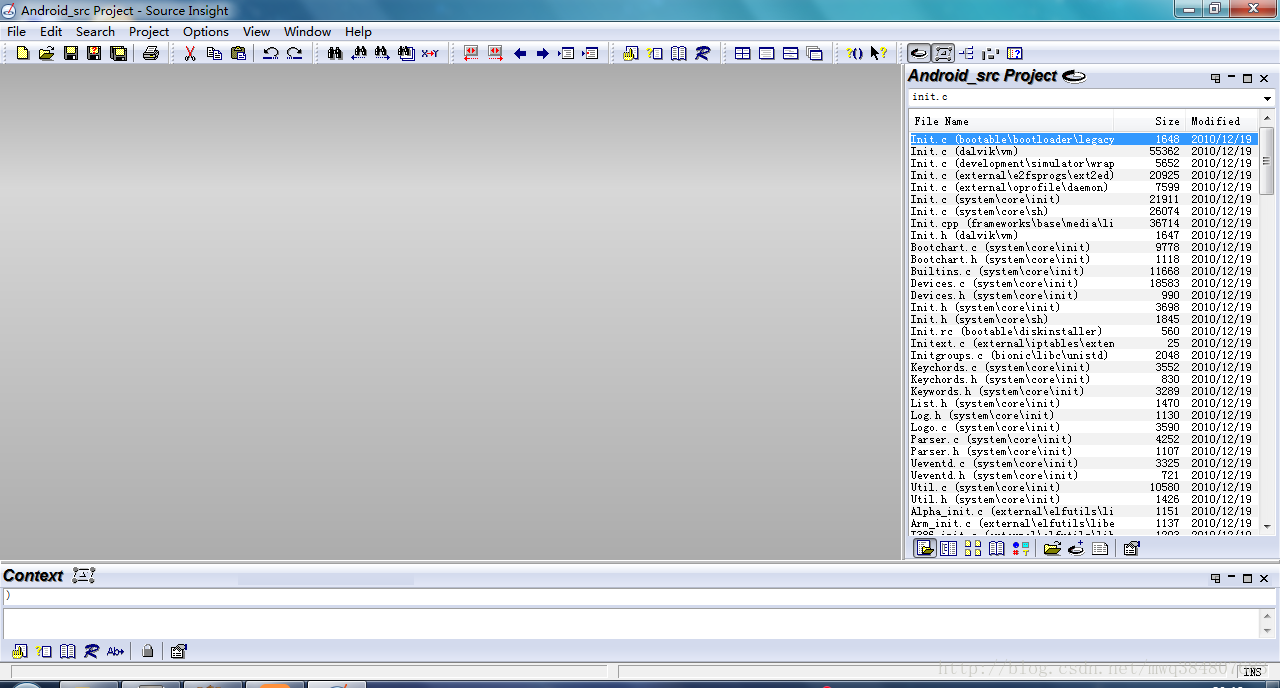
Task: Undo the last action from the toolbar
Action: pos(271,53)
